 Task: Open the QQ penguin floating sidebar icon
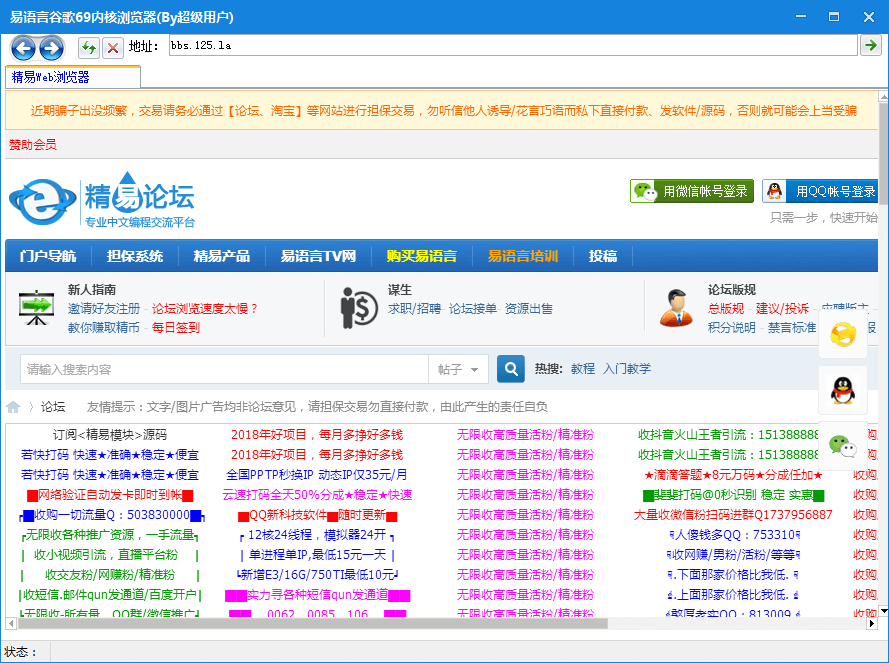tap(842, 390)
